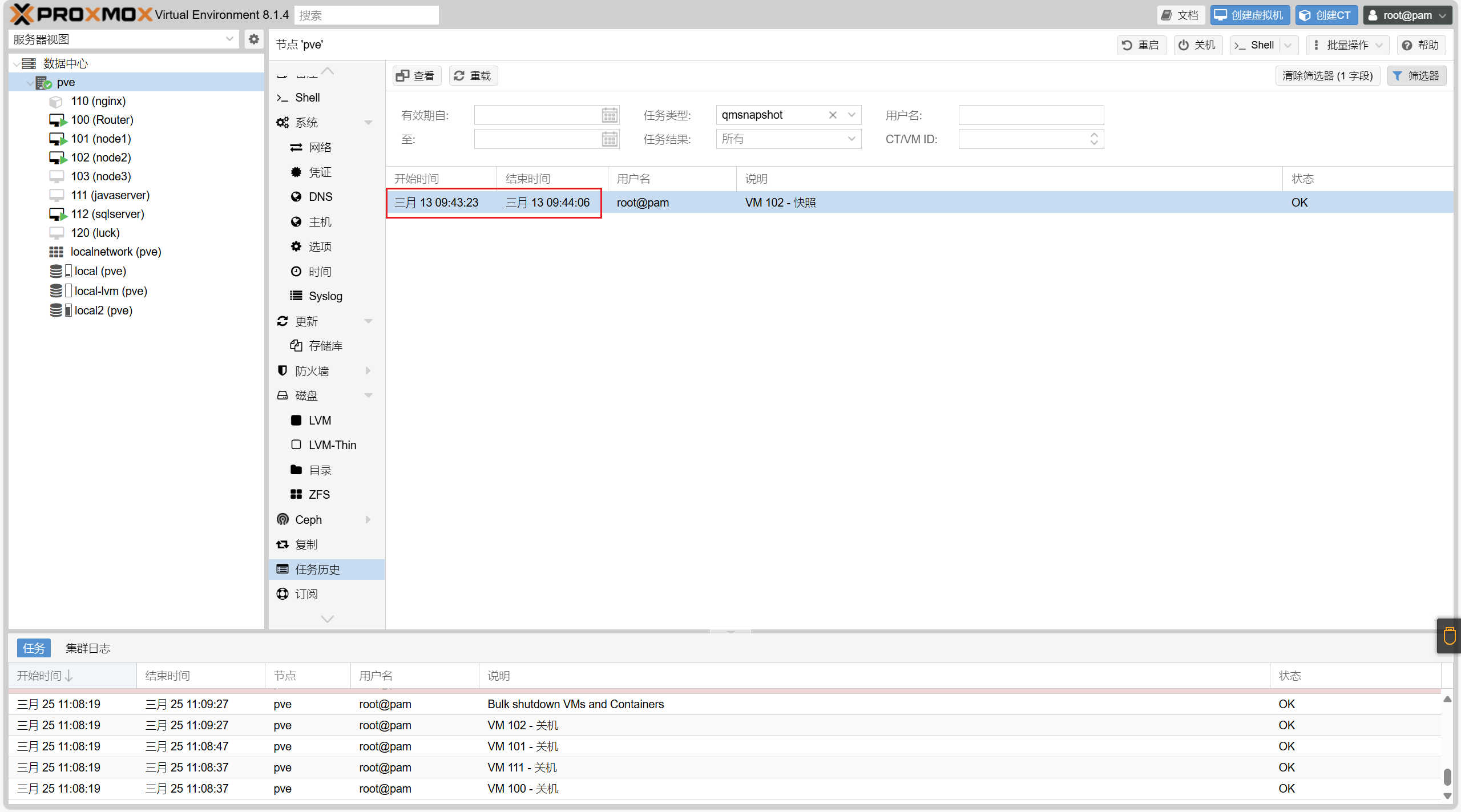Open 存储库 repositories page
The image size is (1461, 812).
point(325,346)
